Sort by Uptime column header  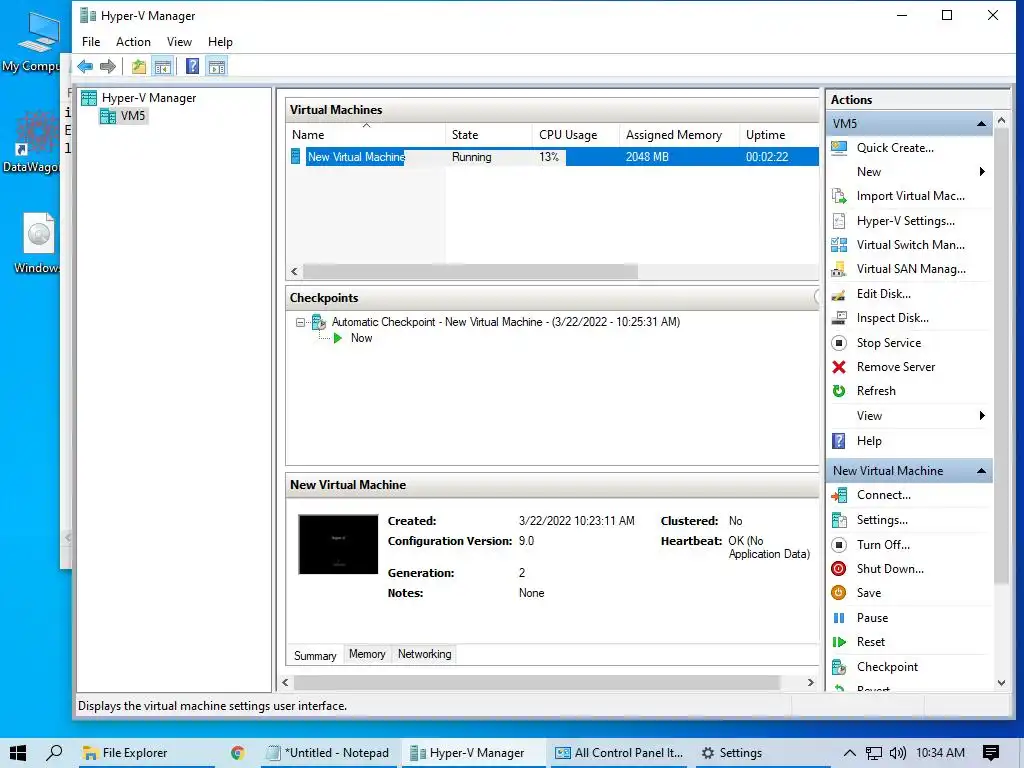click(780, 135)
